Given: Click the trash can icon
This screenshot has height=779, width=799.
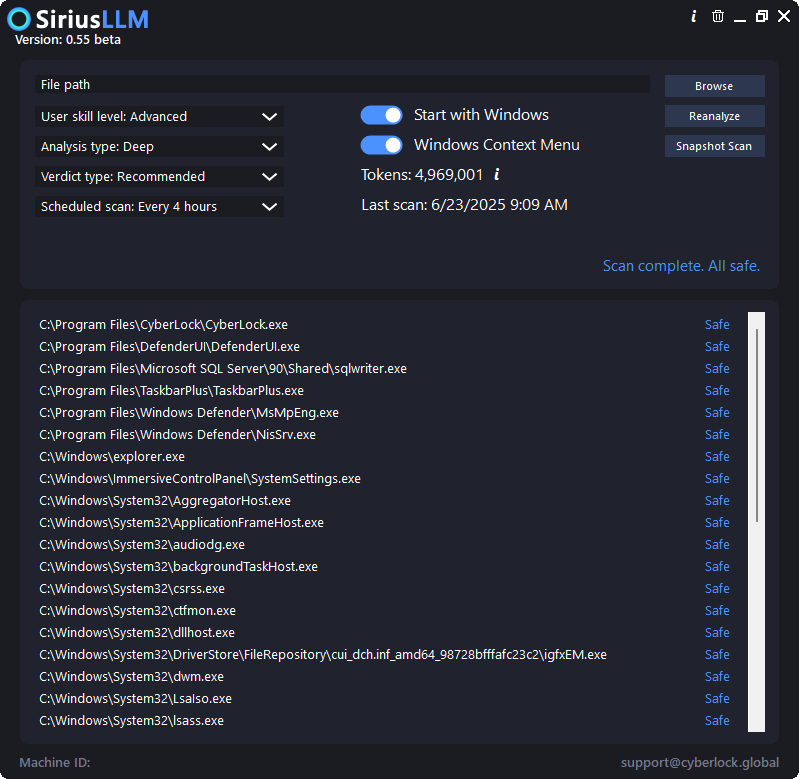Looking at the screenshot, I should (x=717, y=16).
